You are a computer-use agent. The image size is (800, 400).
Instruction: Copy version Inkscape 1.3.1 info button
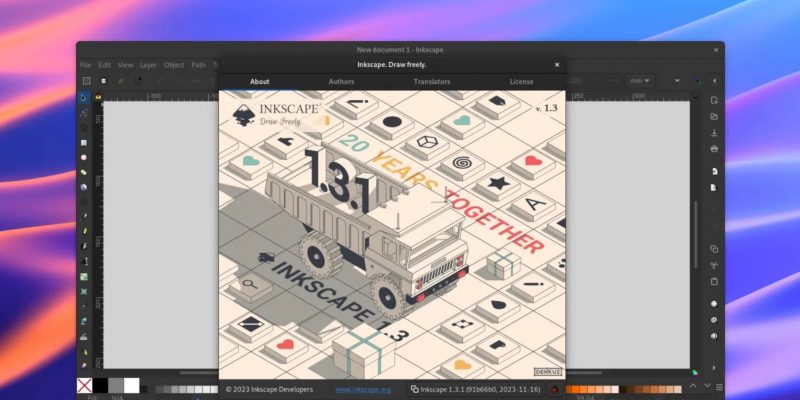click(x=476, y=389)
